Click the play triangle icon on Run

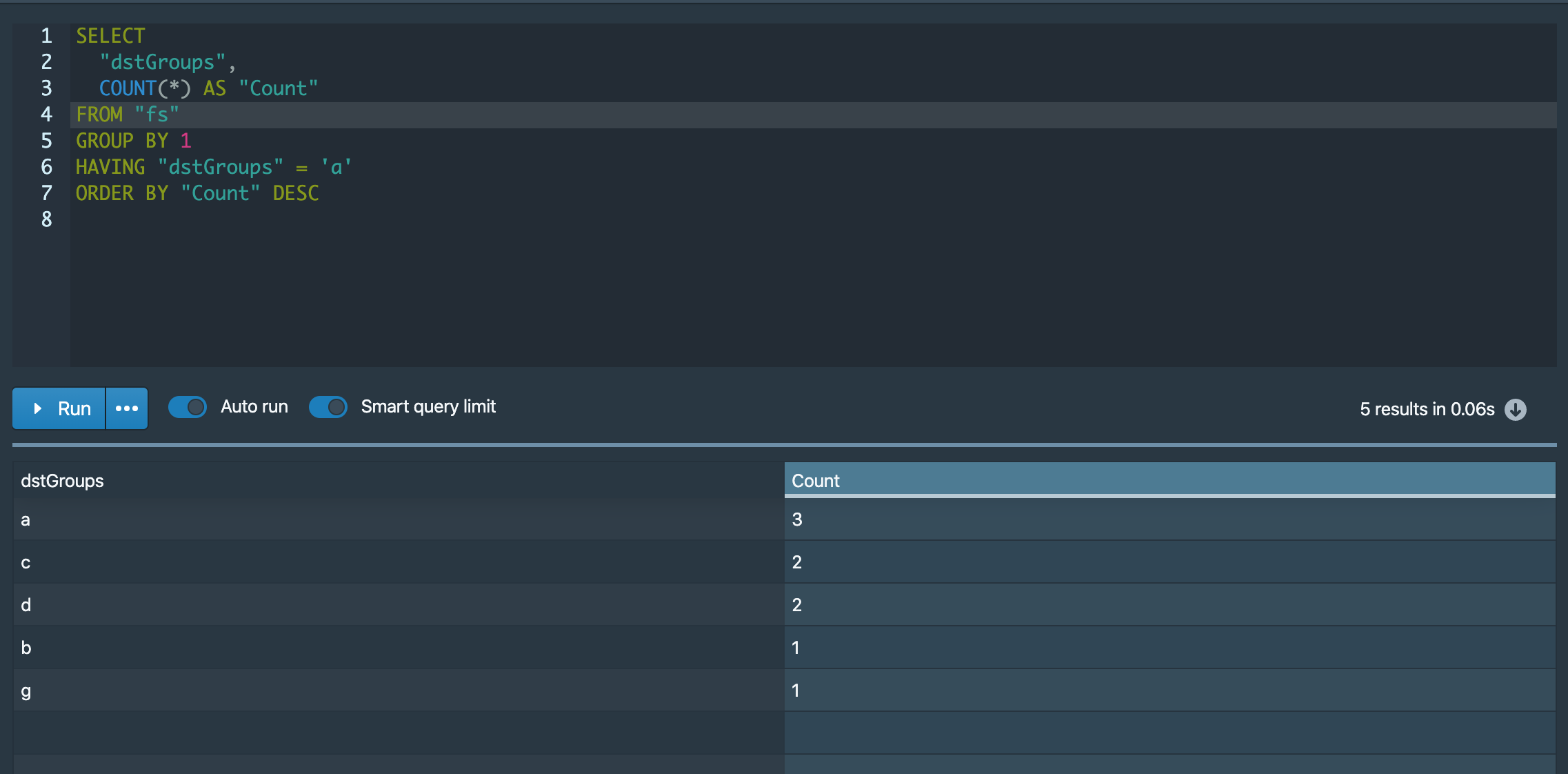[x=38, y=408]
